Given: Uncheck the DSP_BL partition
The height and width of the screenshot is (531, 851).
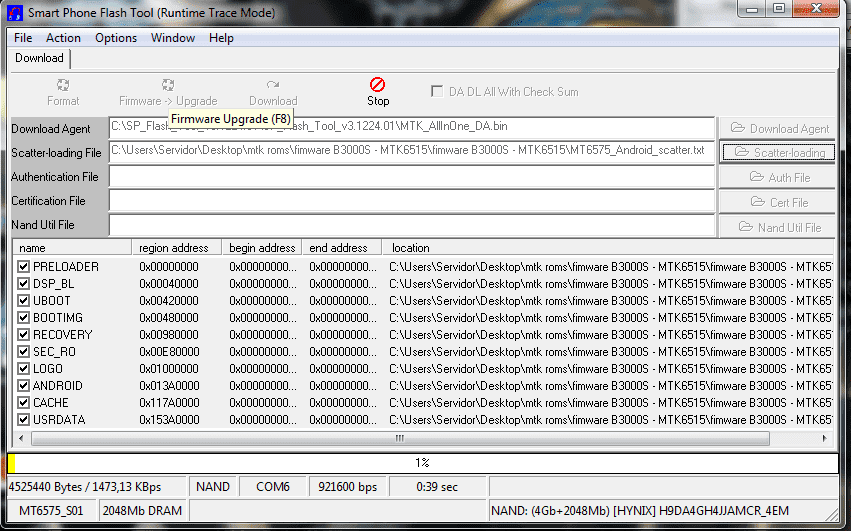Looking at the screenshot, I should click(23, 283).
